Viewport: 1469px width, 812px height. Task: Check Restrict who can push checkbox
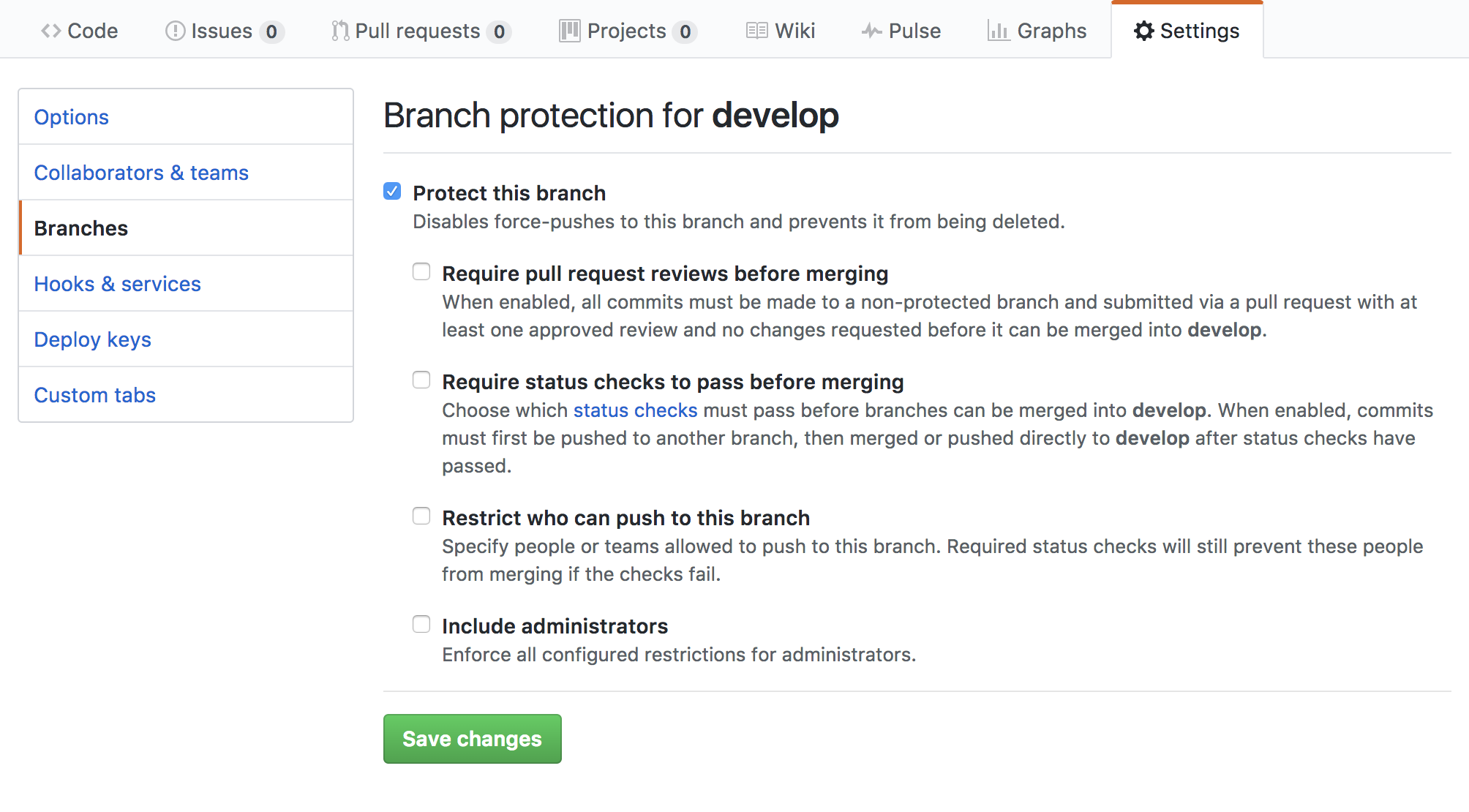click(x=421, y=516)
